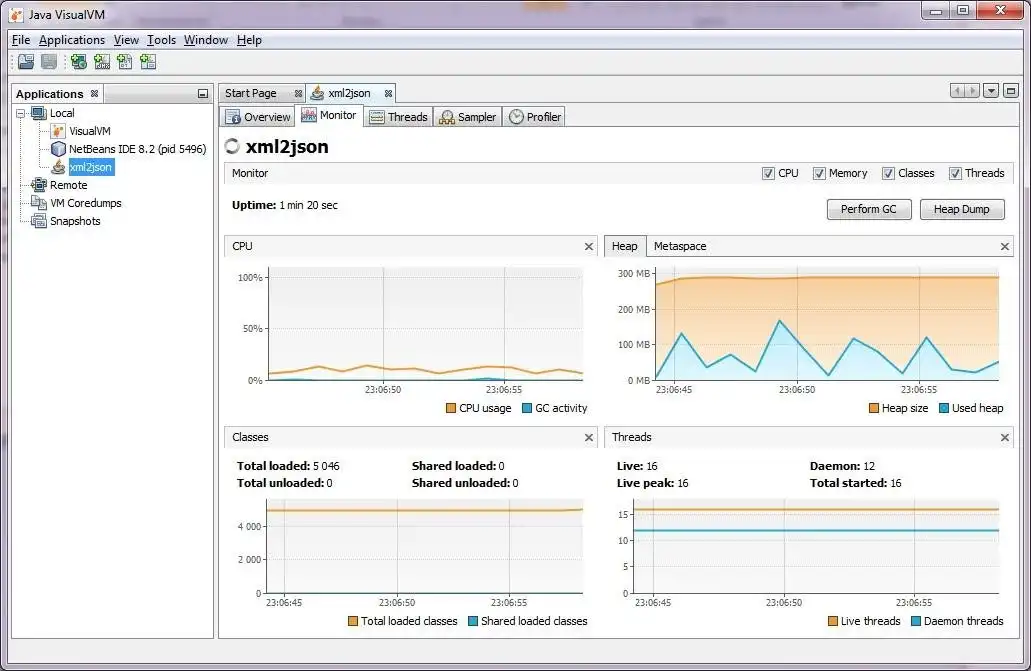Uncheck the Classes checkbox

click(x=888, y=174)
